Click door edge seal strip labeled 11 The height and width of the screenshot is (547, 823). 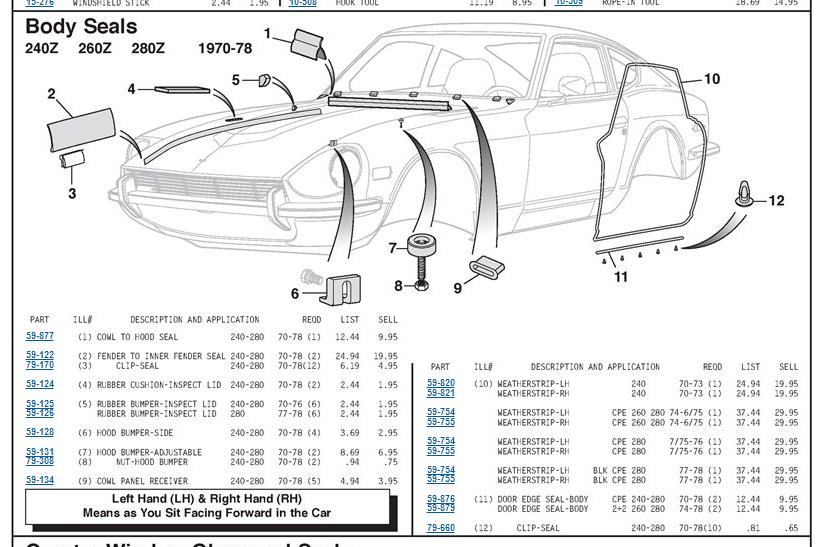(x=640, y=246)
